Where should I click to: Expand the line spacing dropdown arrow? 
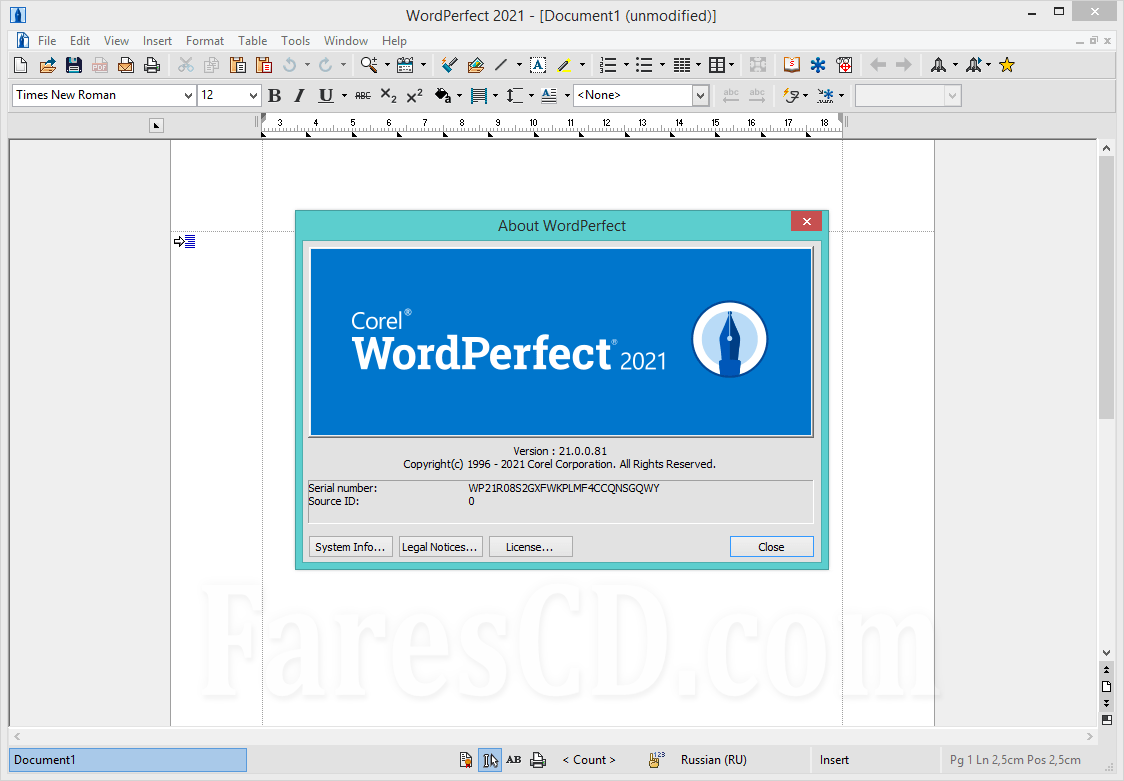pyautogui.click(x=531, y=95)
